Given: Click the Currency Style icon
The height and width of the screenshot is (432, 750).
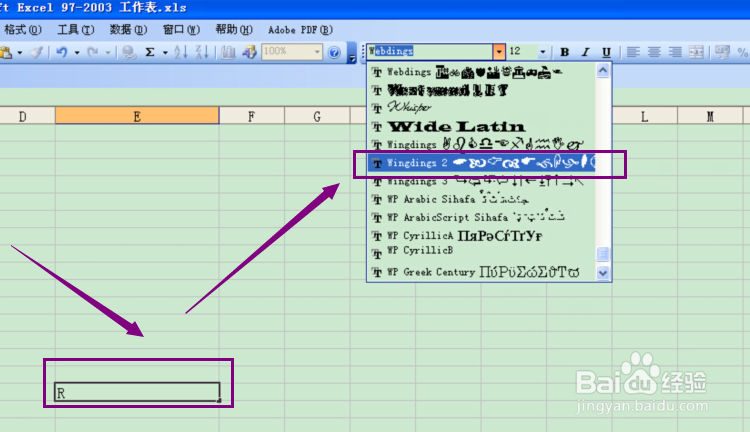Looking at the screenshot, I should pos(722,52).
